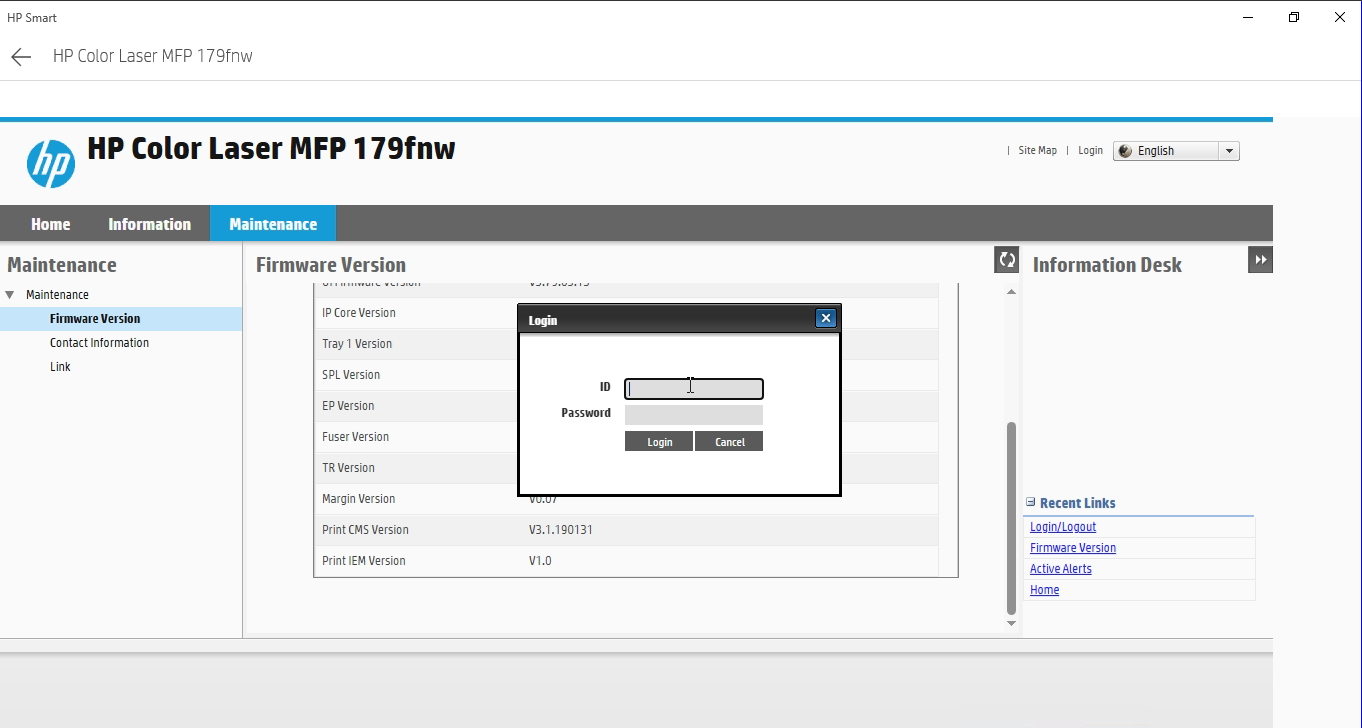Select the SPL Version row label
The image size is (1362, 728).
351,375
